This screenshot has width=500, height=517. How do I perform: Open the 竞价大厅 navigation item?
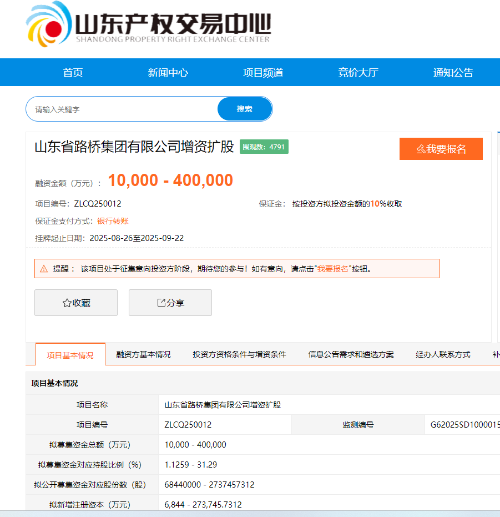358,72
